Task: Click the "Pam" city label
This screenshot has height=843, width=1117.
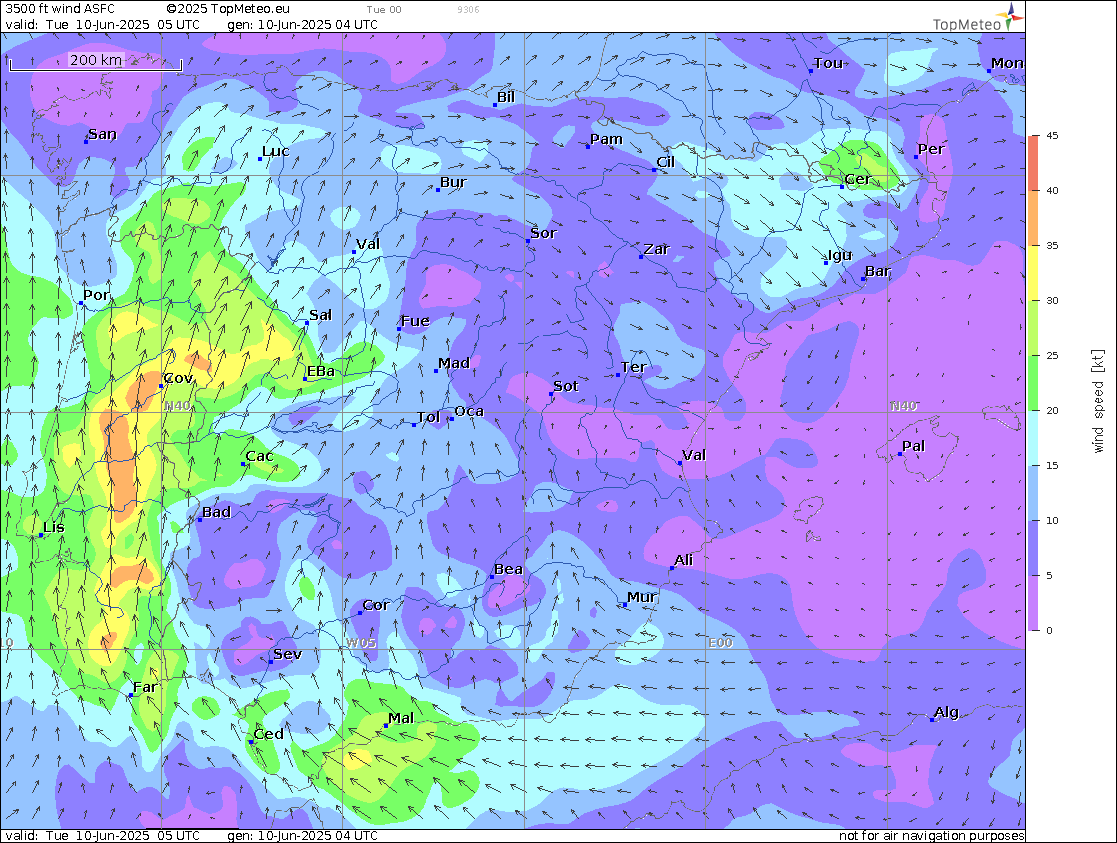Action: point(606,139)
